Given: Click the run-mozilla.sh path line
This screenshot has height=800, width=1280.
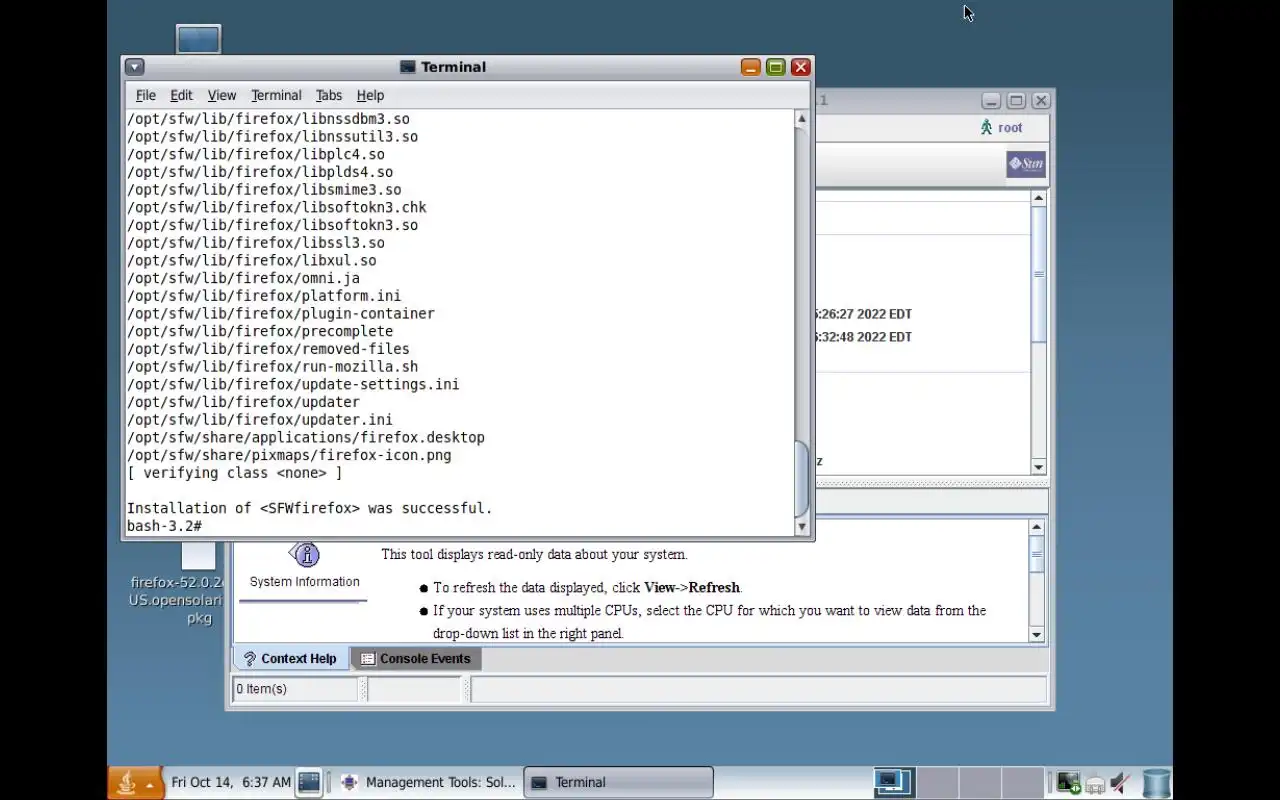Looking at the screenshot, I should (x=272, y=367).
